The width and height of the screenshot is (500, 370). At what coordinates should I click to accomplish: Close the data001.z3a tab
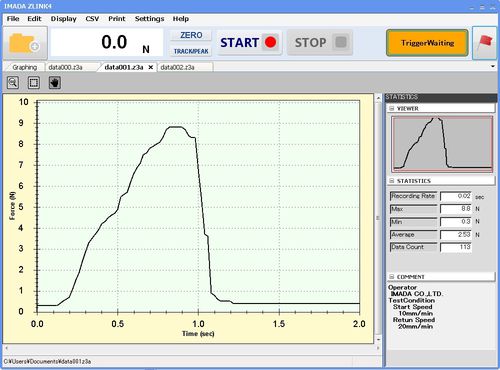click(x=151, y=67)
